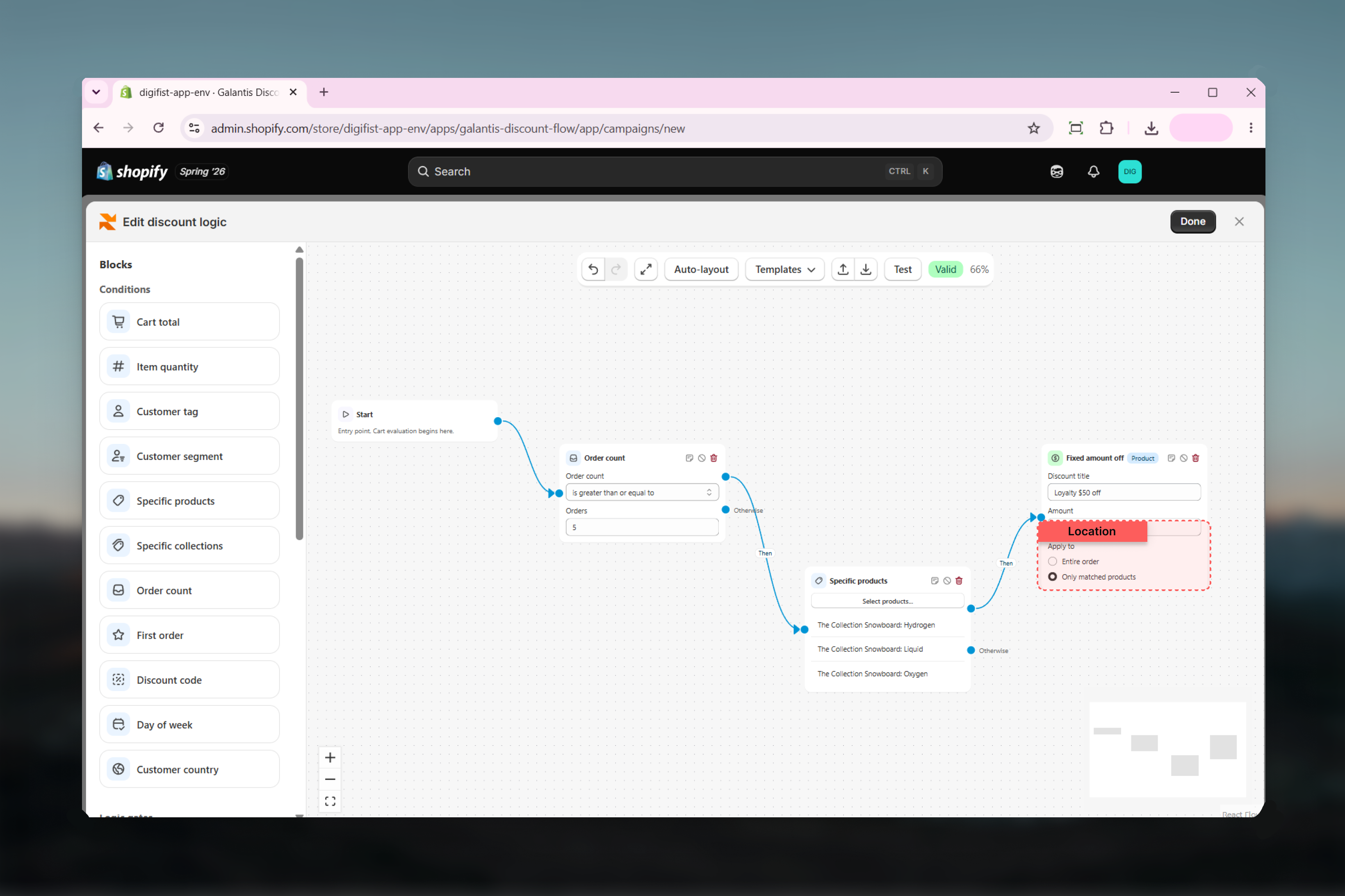This screenshot has width=1345, height=896.
Task: Pick the Day of week condition block
Action: tap(189, 724)
